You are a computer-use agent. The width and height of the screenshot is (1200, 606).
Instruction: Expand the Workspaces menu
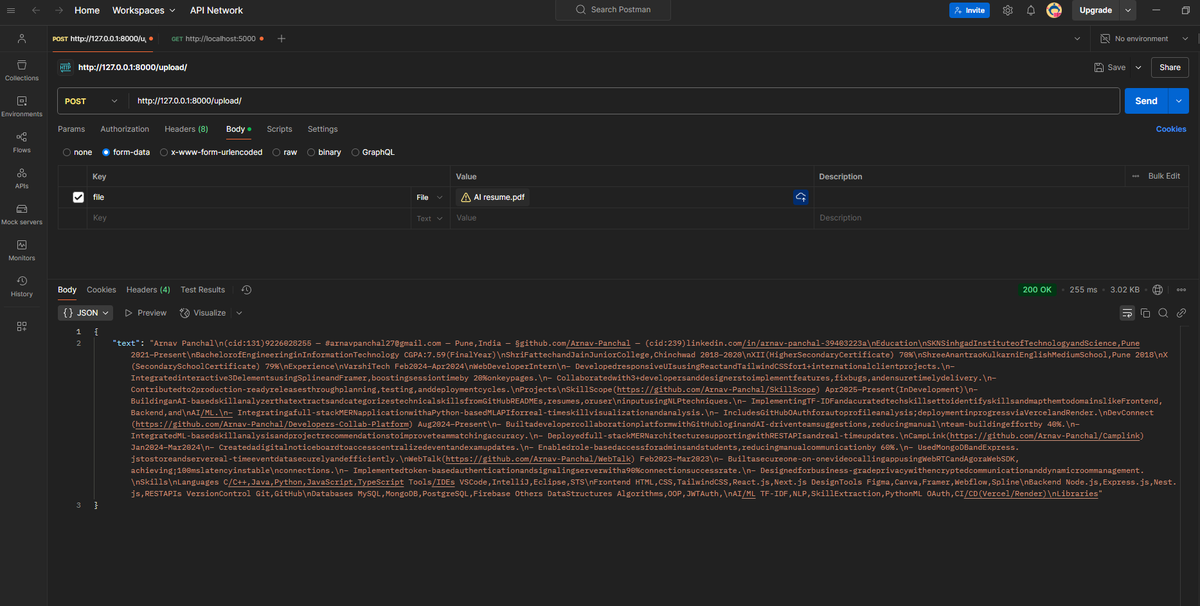(x=143, y=10)
